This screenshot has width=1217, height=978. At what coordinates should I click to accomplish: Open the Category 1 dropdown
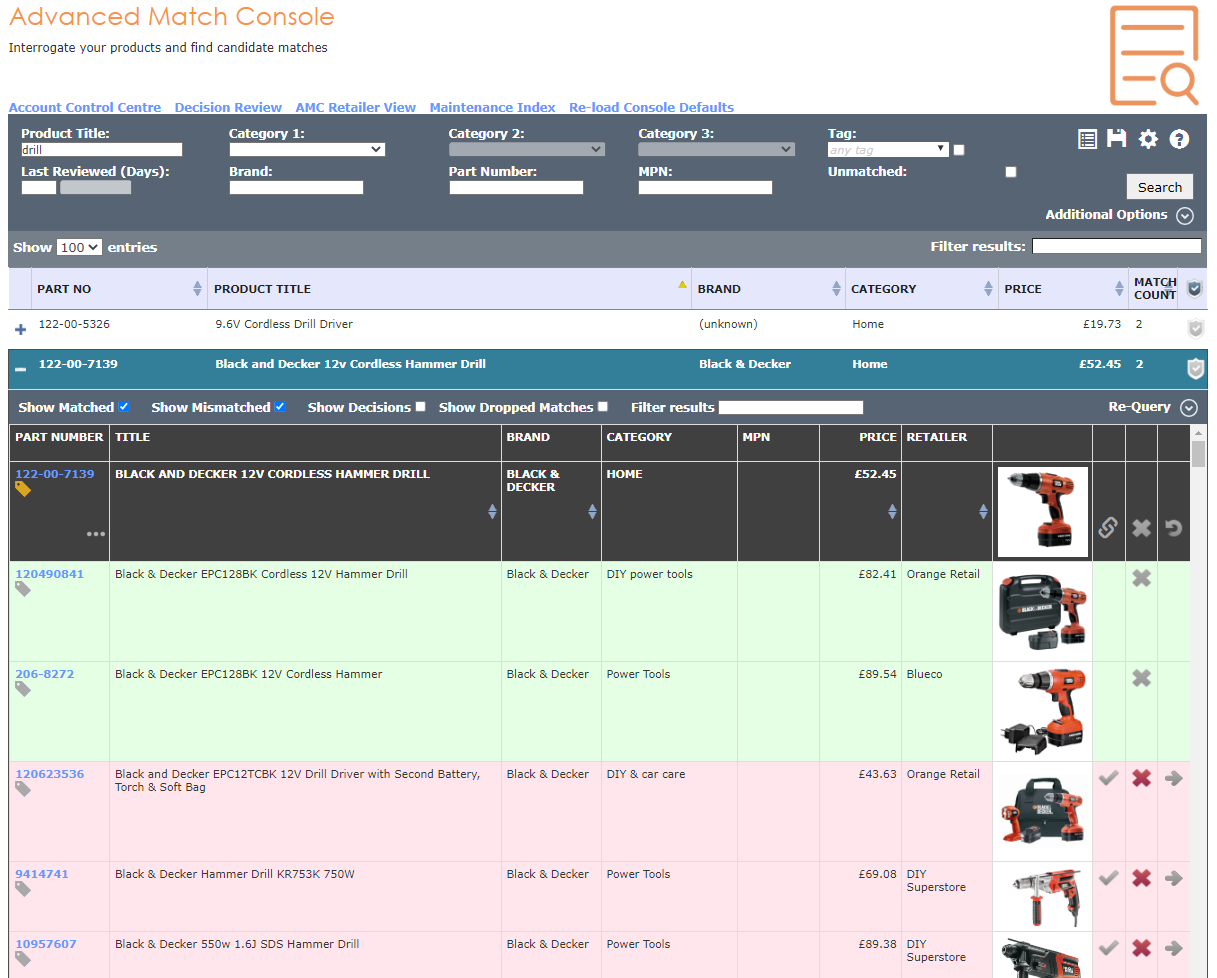point(307,150)
